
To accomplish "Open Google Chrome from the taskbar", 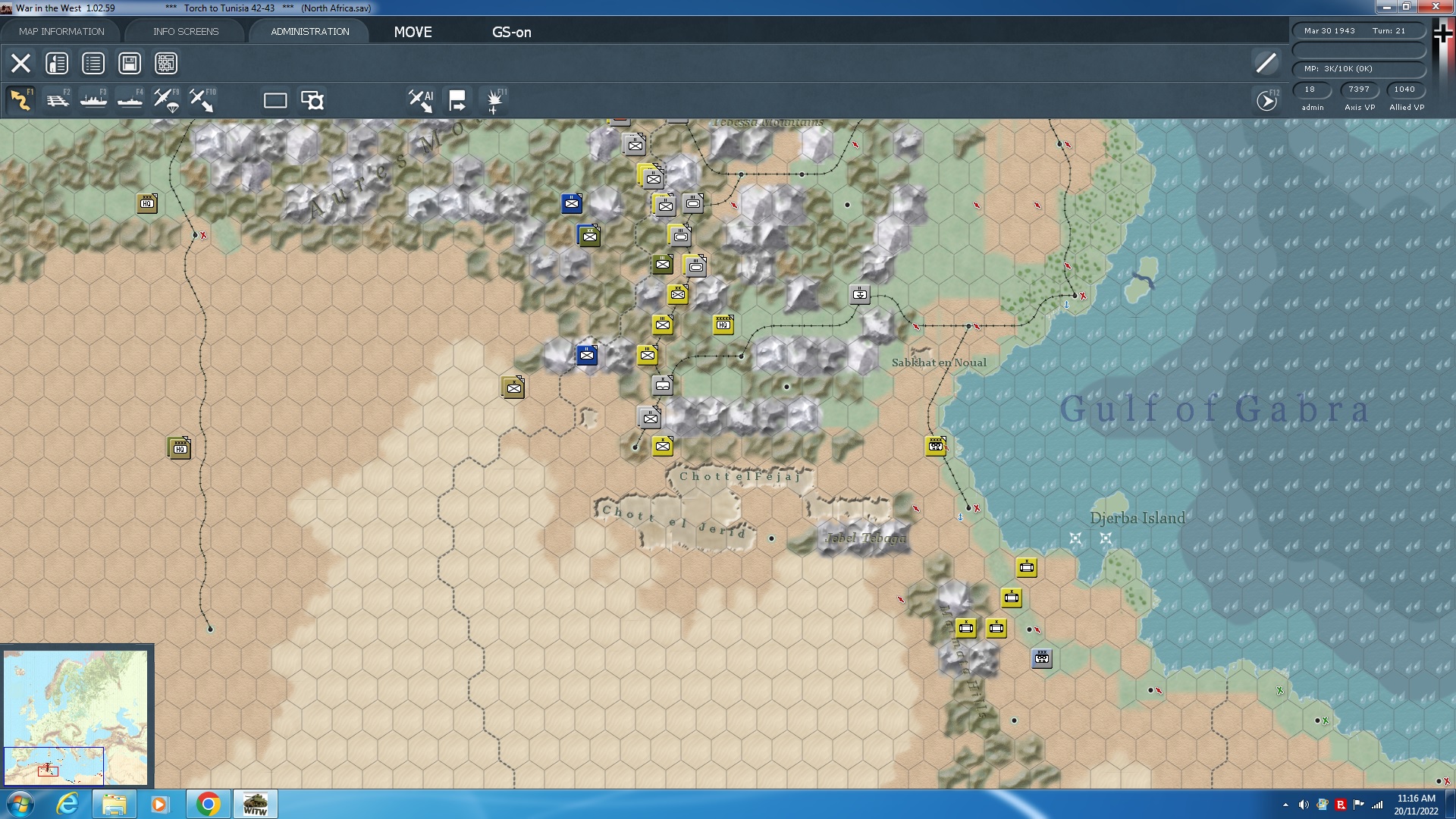I will [209, 804].
